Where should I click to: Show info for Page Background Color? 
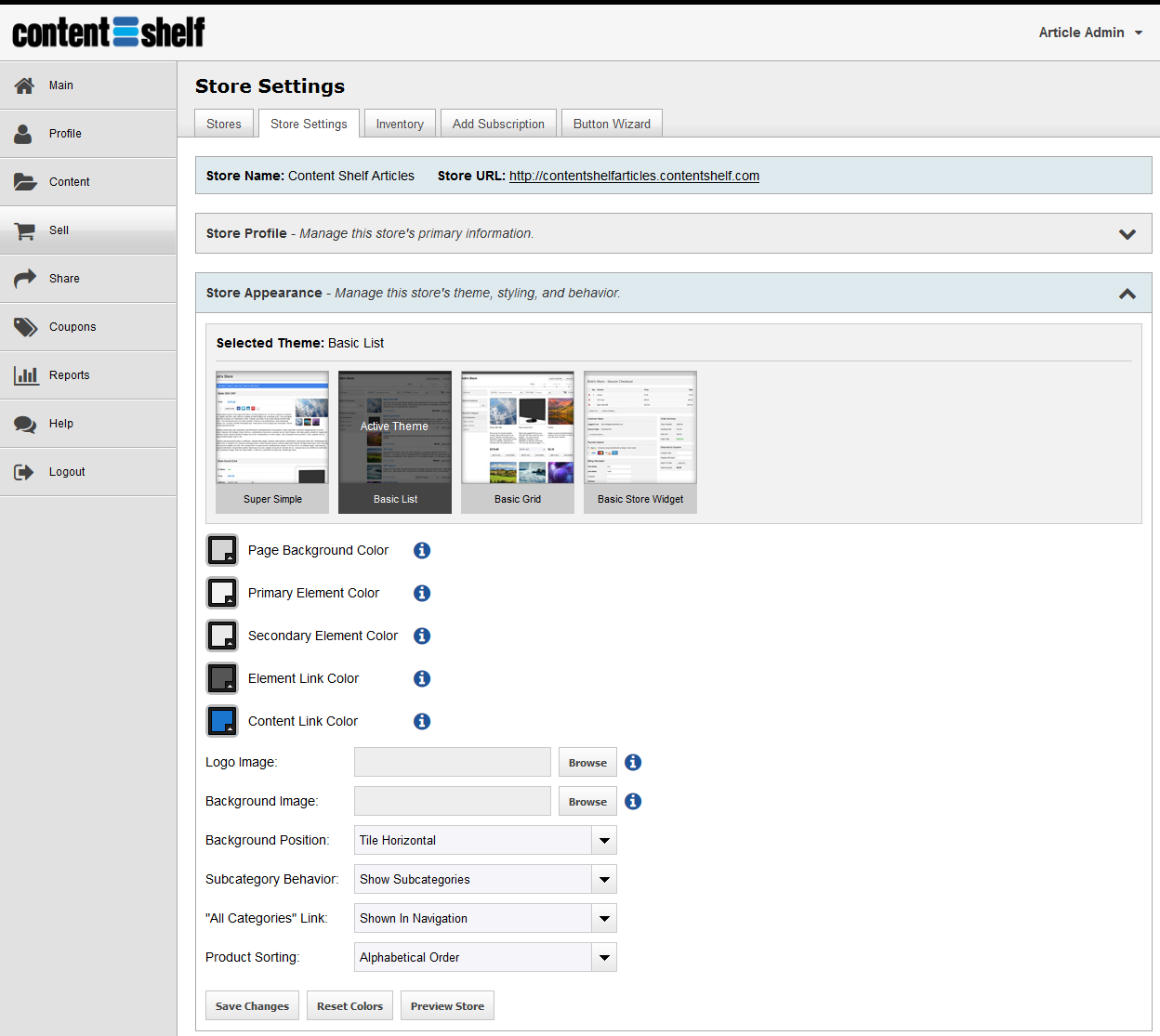coord(422,550)
